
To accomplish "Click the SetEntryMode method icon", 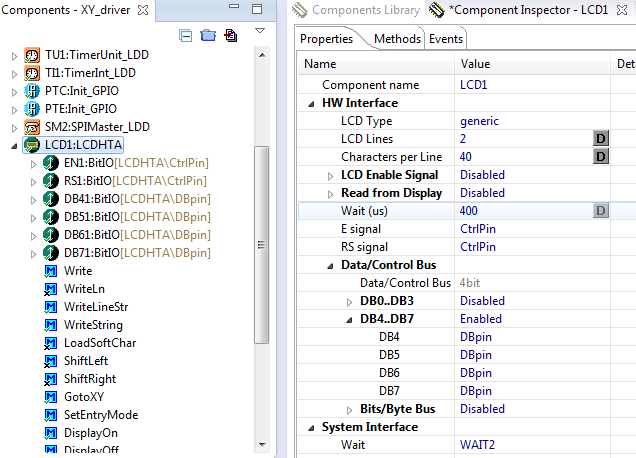I will (50, 415).
